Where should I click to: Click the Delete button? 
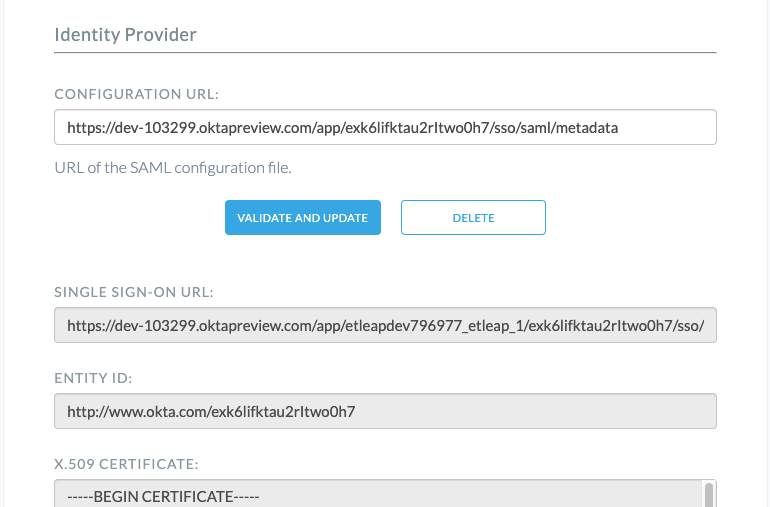click(473, 217)
